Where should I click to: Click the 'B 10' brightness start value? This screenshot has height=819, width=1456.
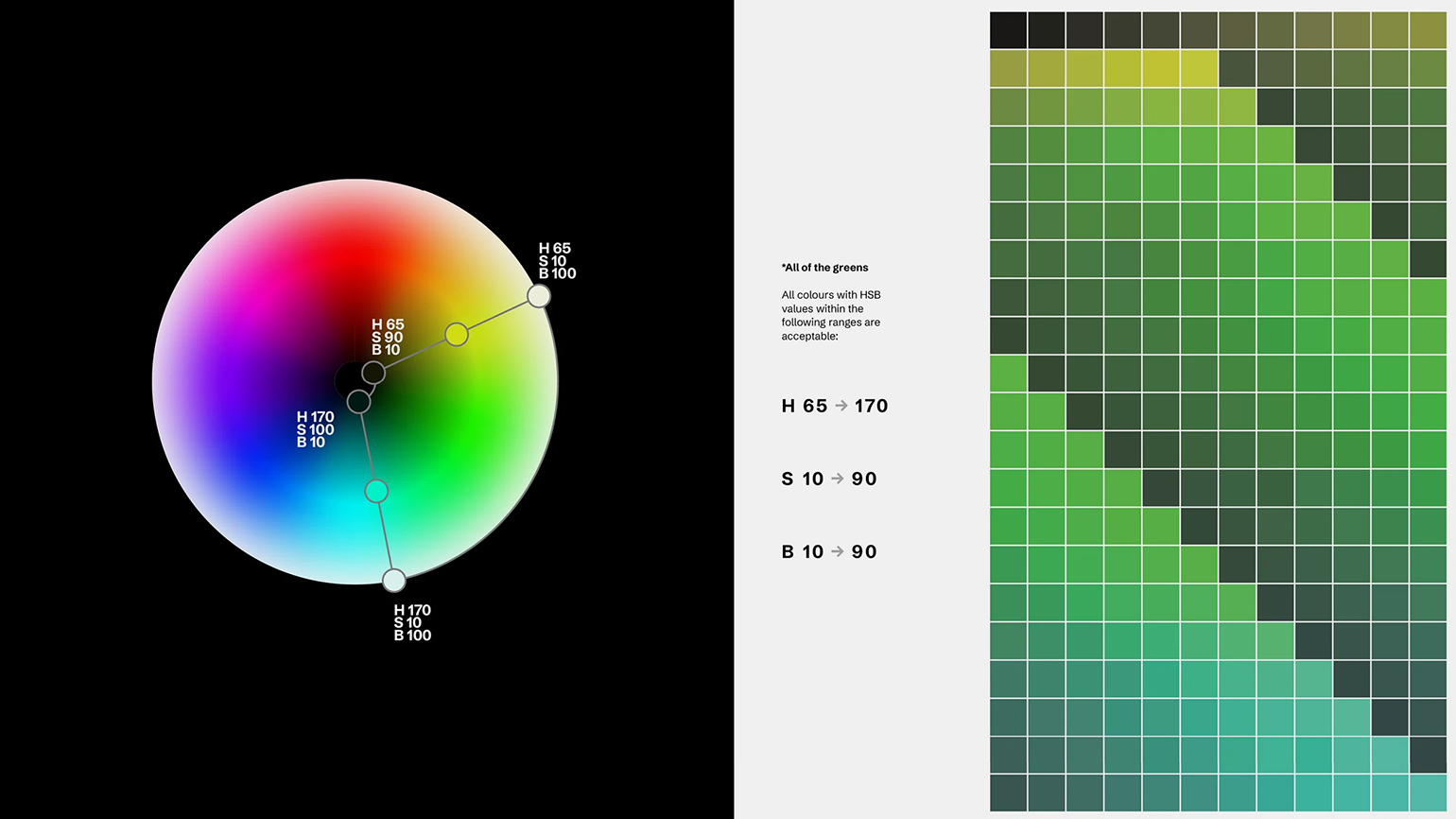[x=803, y=551]
